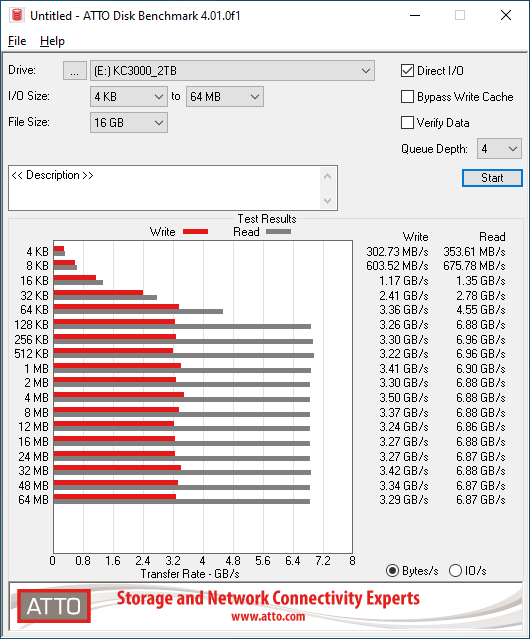Click the Transfer Rate - GB/s axis label

(190, 574)
